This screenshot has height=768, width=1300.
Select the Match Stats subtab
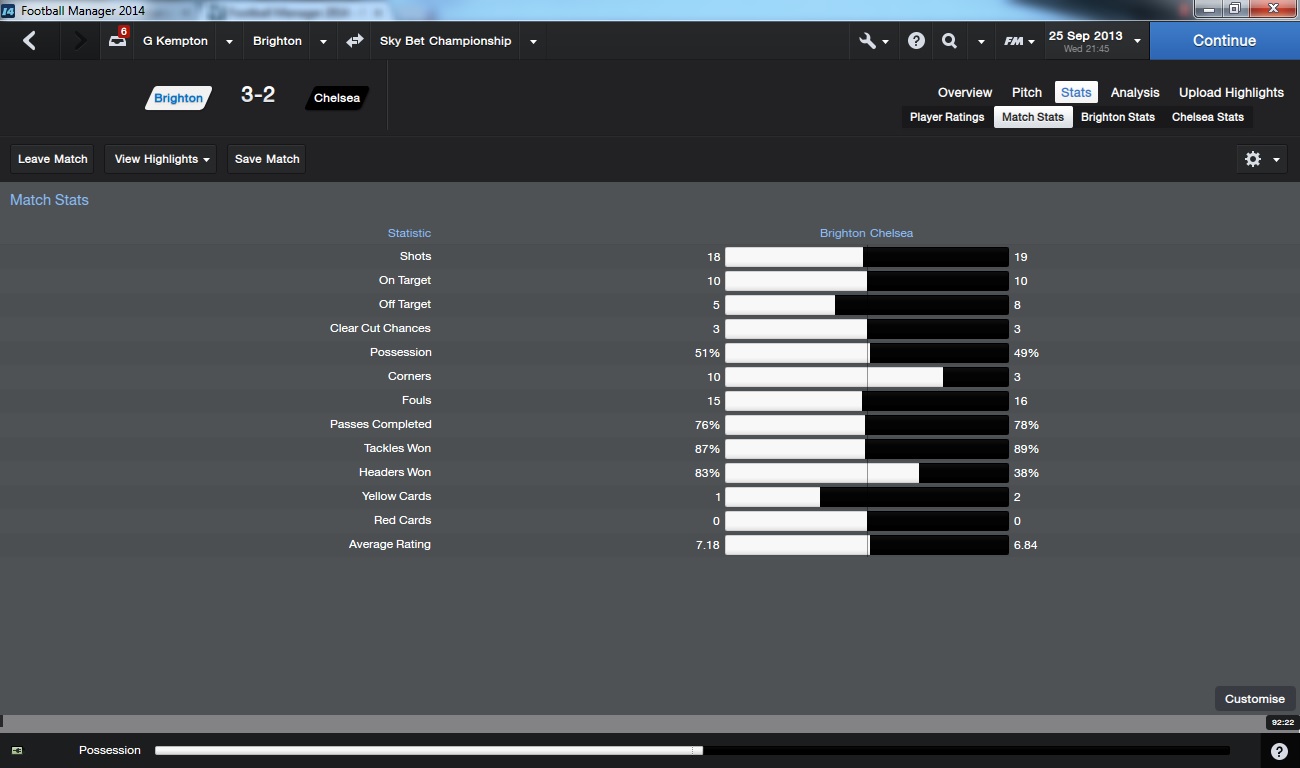tap(1033, 117)
